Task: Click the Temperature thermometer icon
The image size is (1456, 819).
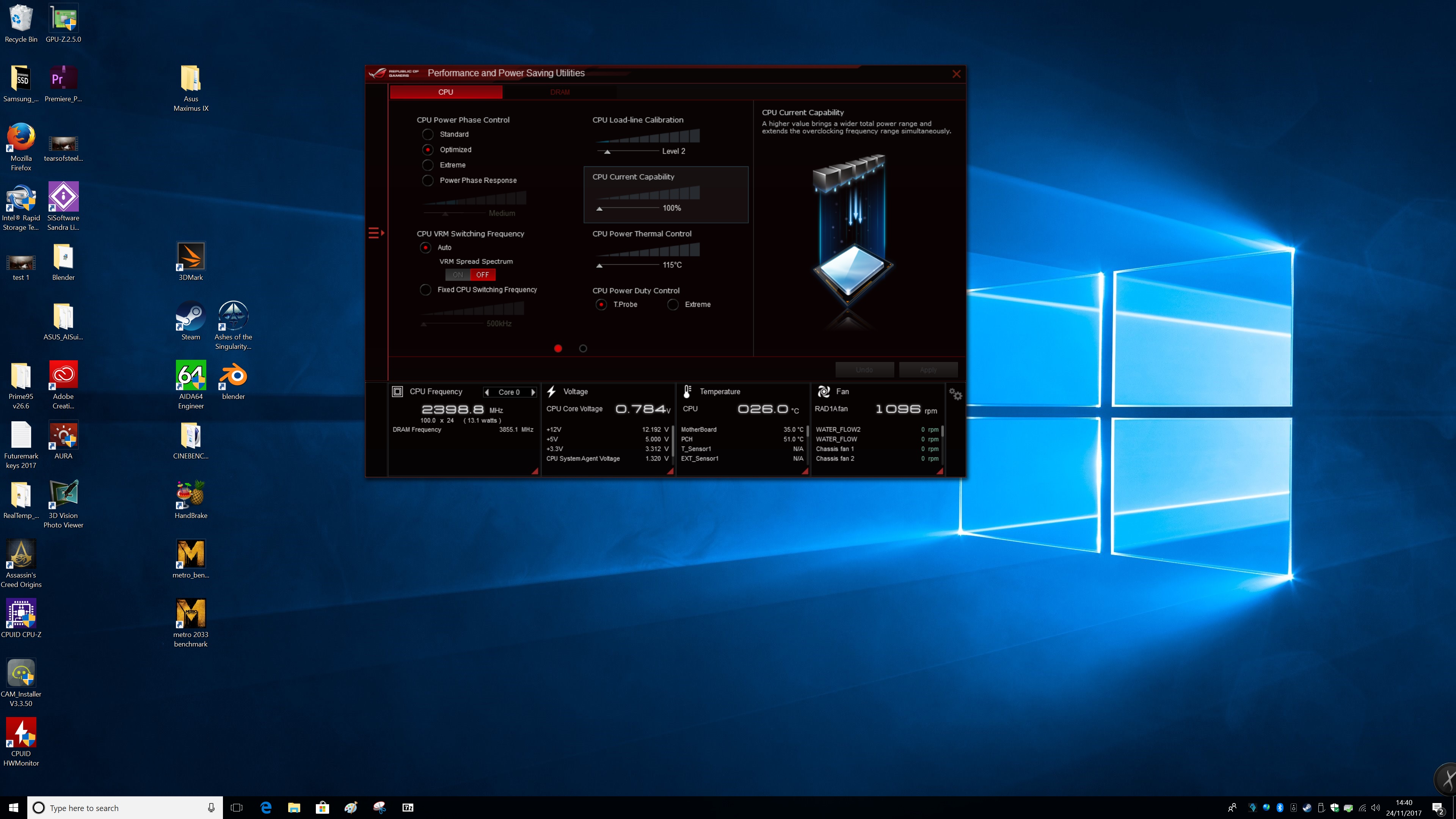Action: [x=687, y=391]
